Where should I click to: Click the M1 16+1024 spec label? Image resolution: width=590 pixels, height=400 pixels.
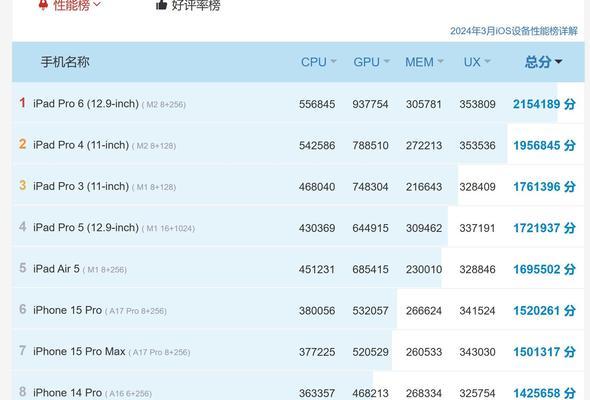[168, 229]
